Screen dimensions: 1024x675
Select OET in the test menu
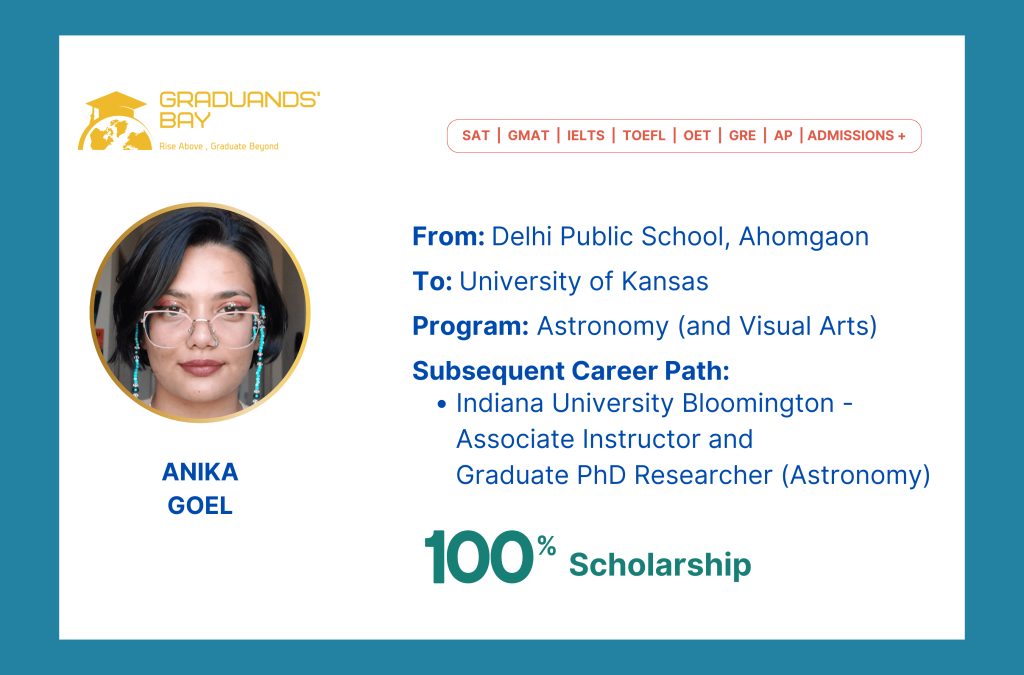tap(697, 136)
